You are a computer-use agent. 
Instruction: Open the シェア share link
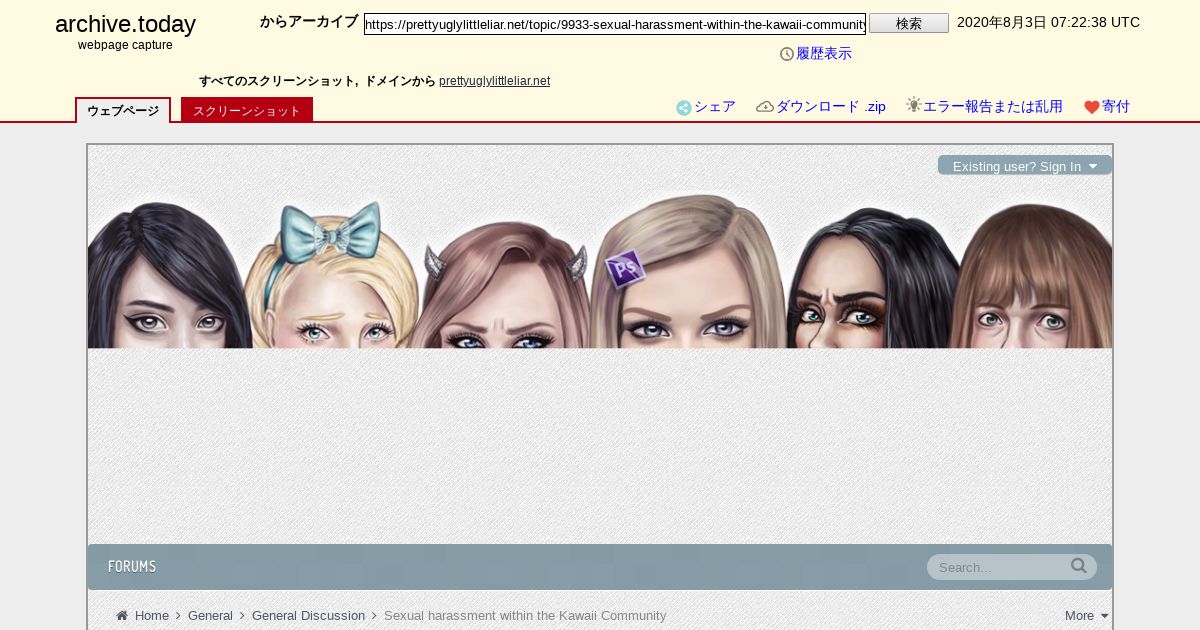point(715,107)
